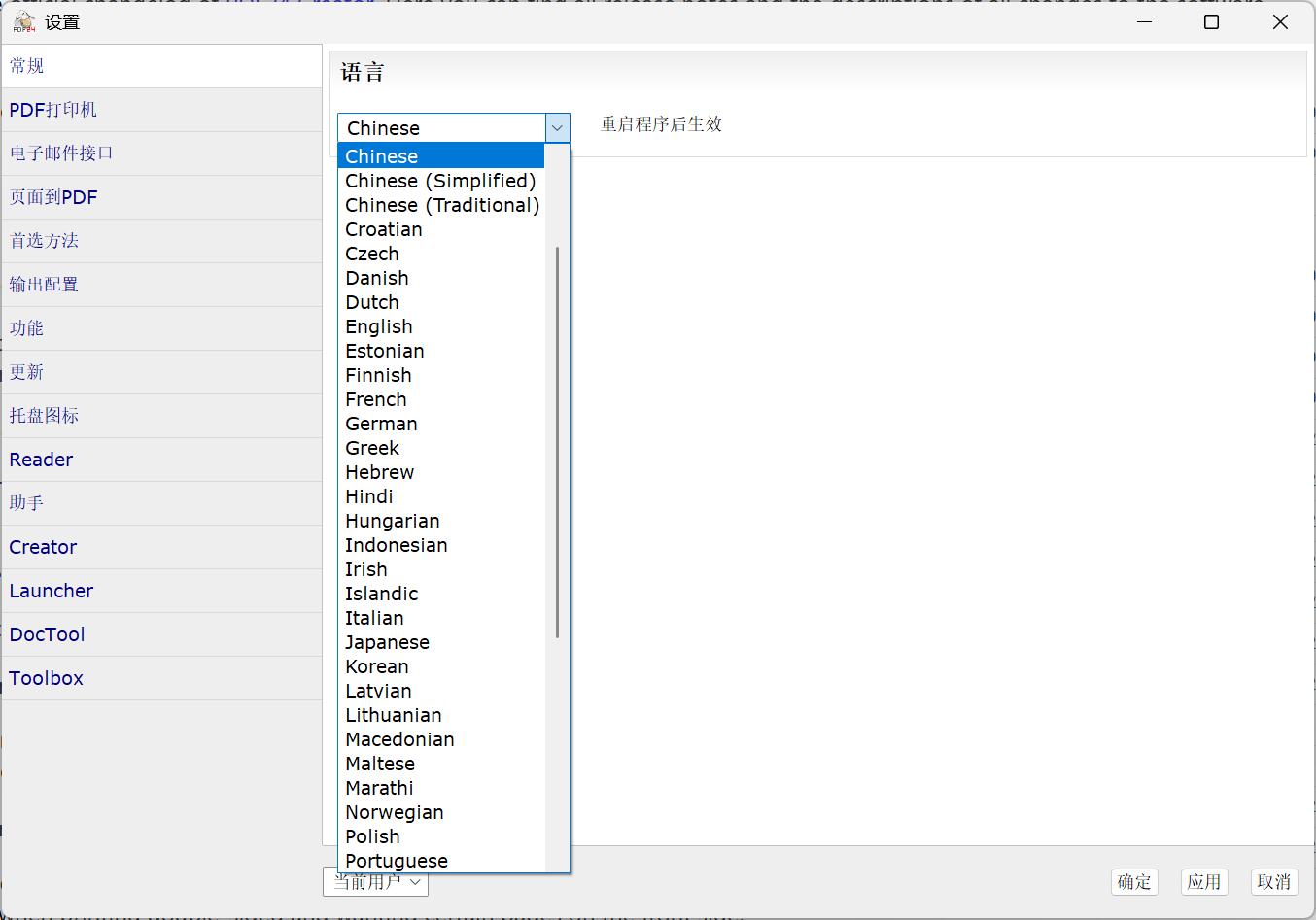This screenshot has width=1316, height=920.
Task: Switch to the 电子邮件接口 section
Action: click(x=61, y=153)
